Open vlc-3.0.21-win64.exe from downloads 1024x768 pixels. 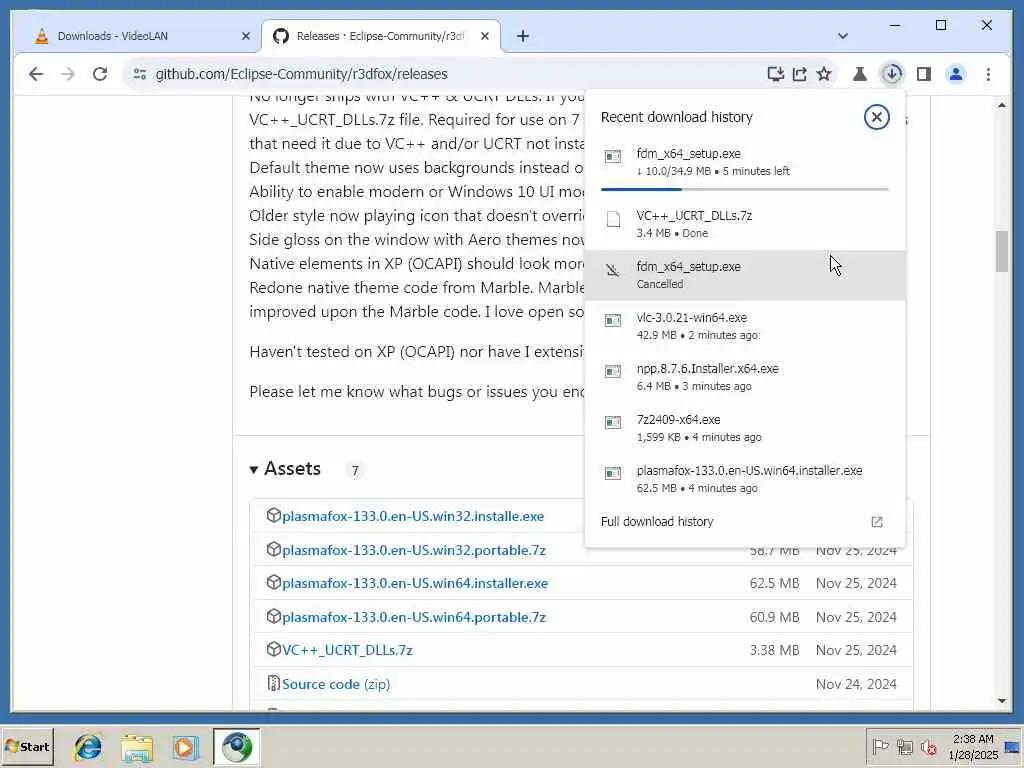[x=744, y=326]
